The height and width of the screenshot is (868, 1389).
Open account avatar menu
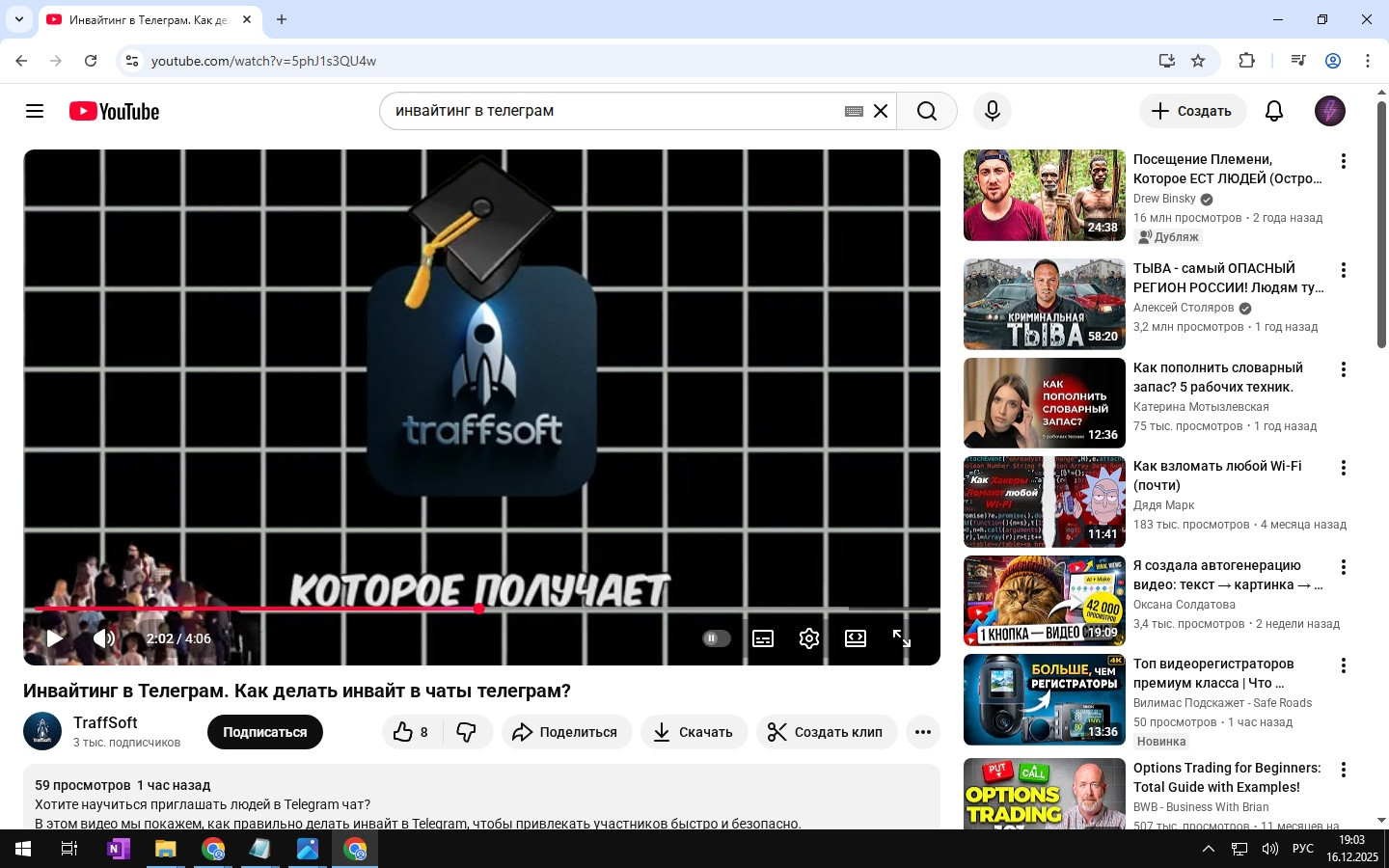1330,111
